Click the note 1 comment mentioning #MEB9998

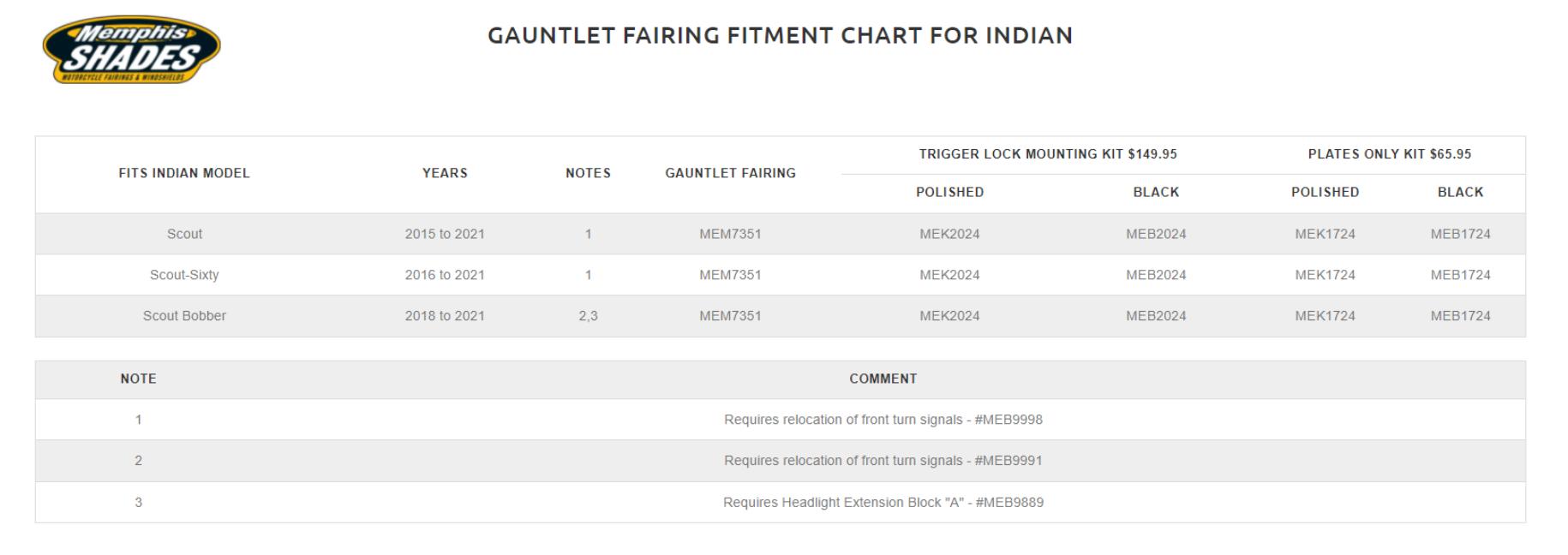tap(883, 420)
